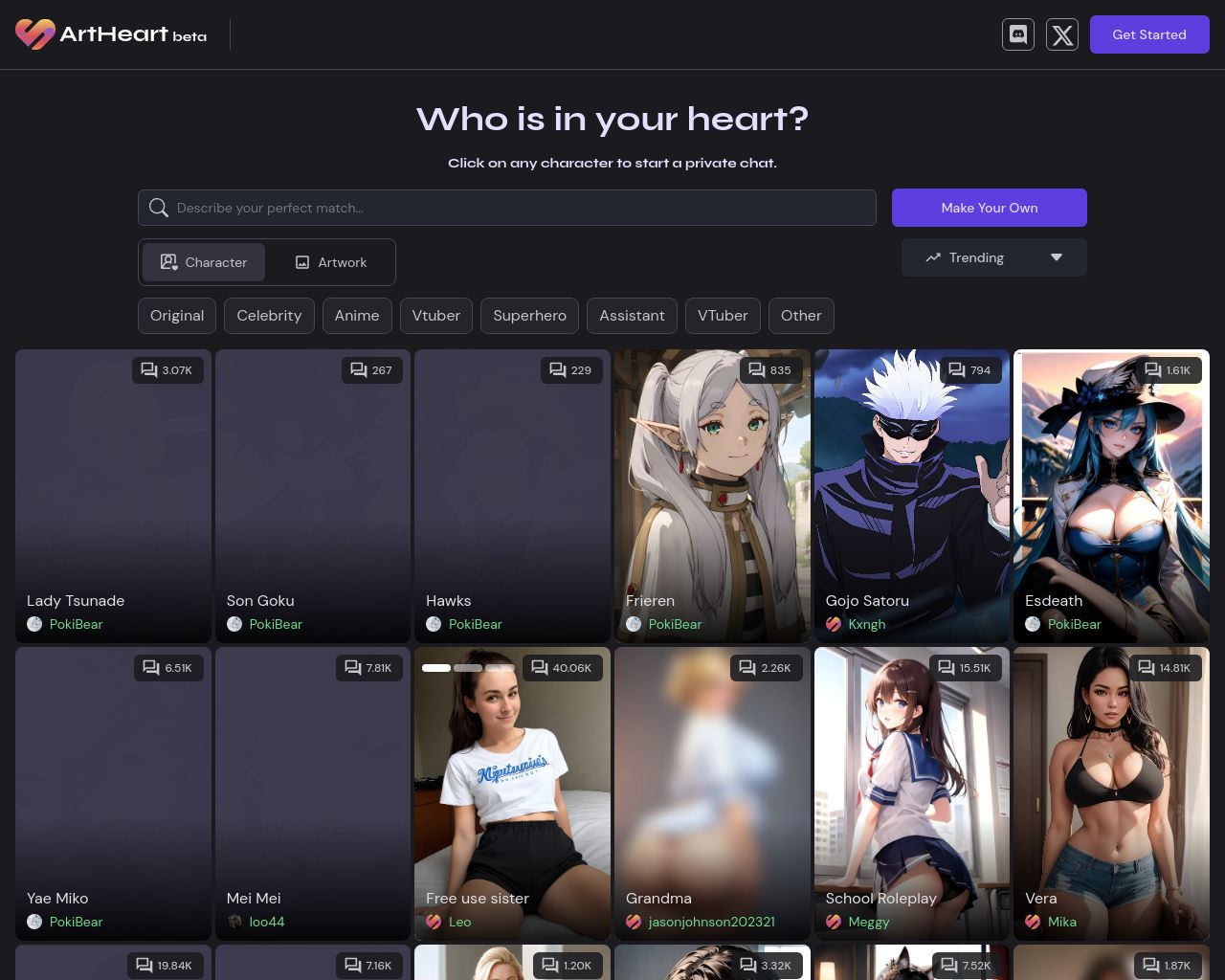The height and width of the screenshot is (980, 1225).
Task: Click the Get Started button
Action: click(1149, 34)
